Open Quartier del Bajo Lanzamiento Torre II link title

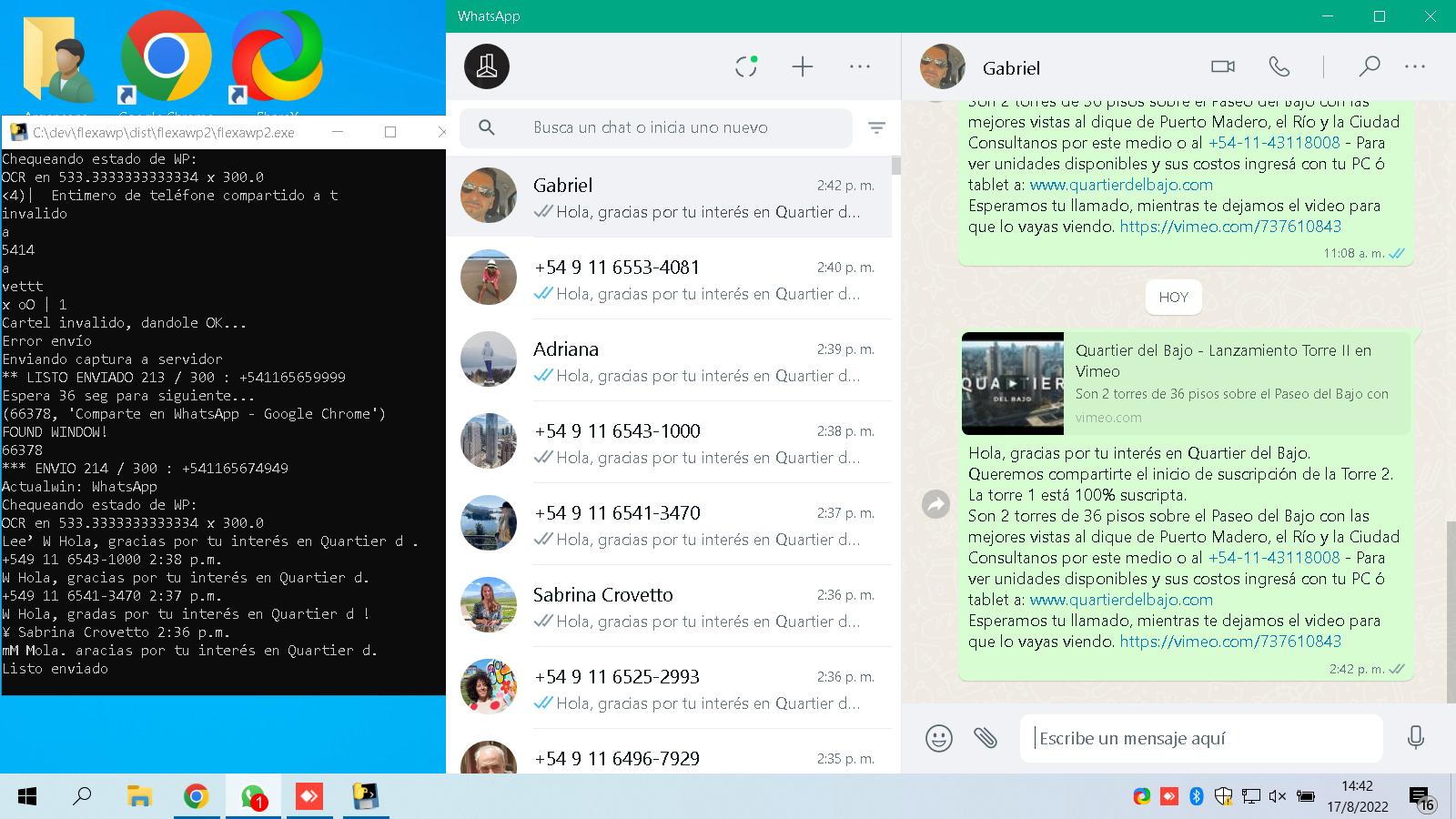tap(1223, 360)
